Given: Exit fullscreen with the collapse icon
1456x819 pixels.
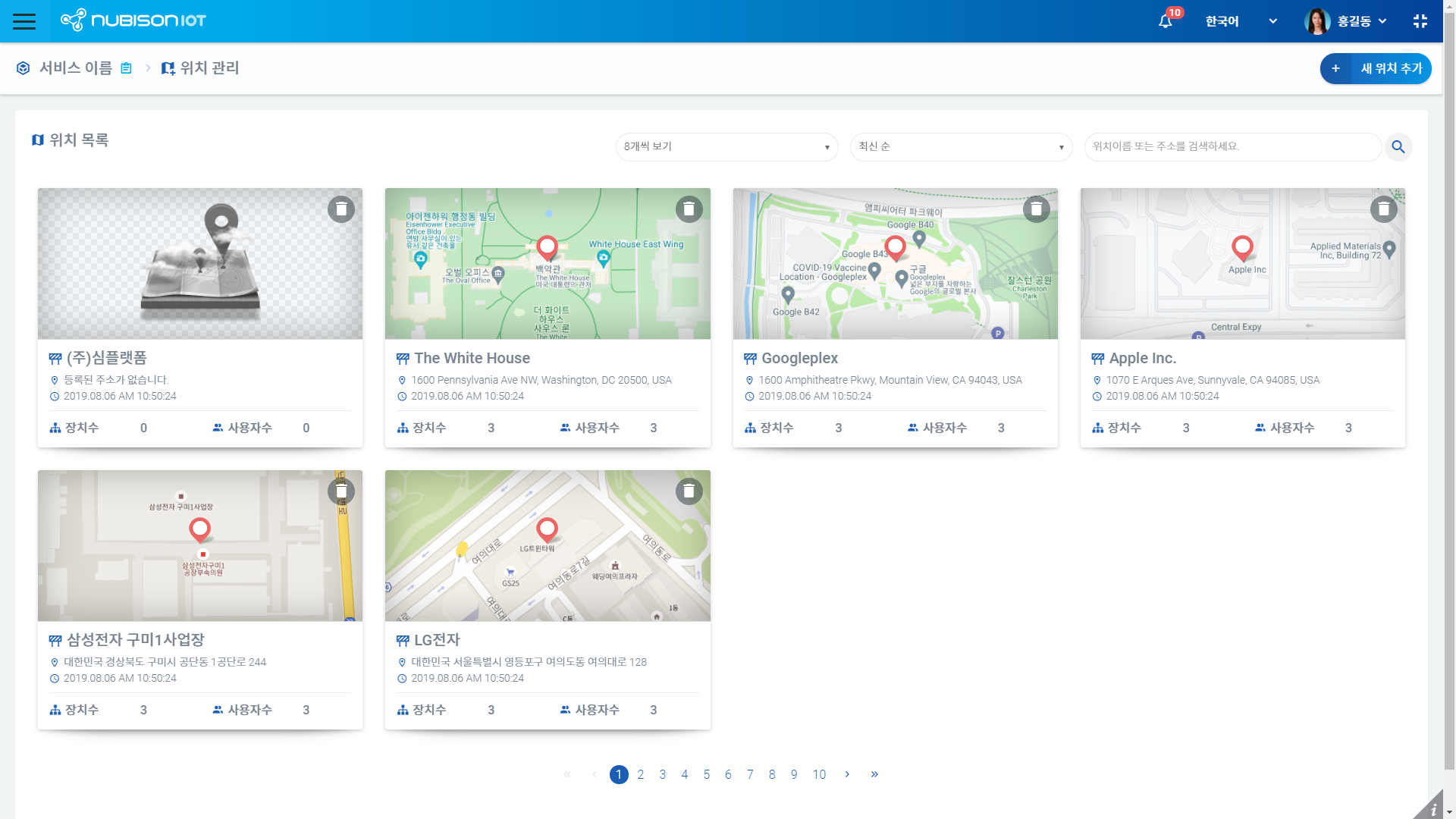Looking at the screenshot, I should (x=1420, y=21).
